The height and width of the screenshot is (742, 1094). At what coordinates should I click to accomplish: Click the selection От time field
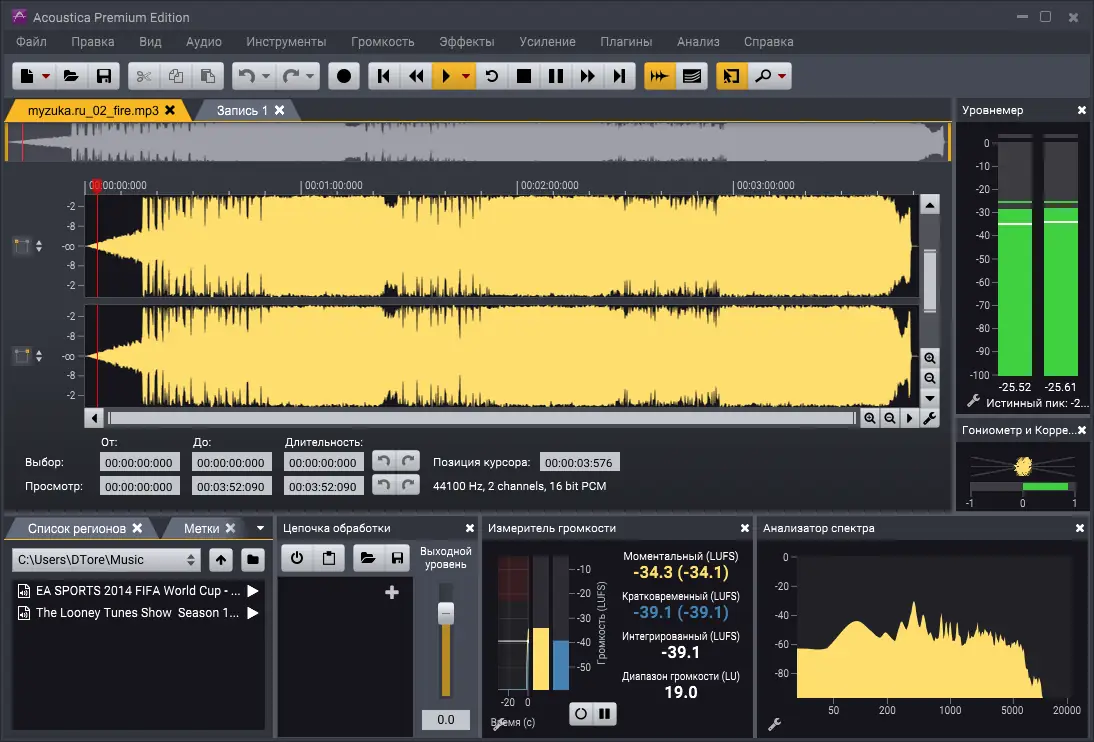point(140,463)
